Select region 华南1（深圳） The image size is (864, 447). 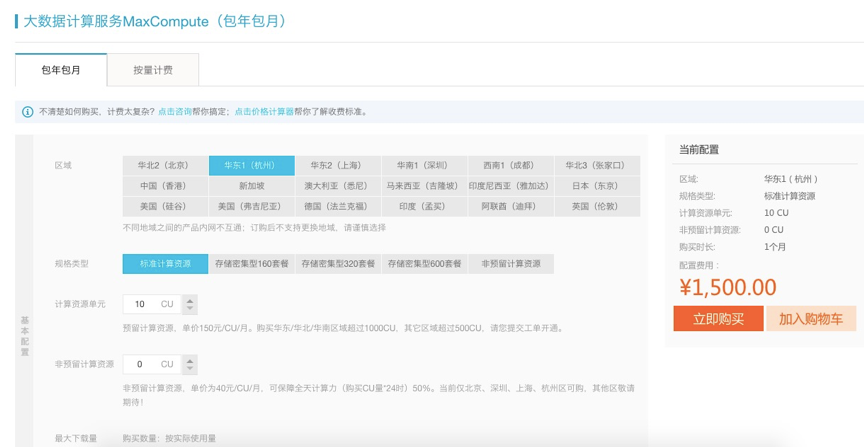(424, 165)
